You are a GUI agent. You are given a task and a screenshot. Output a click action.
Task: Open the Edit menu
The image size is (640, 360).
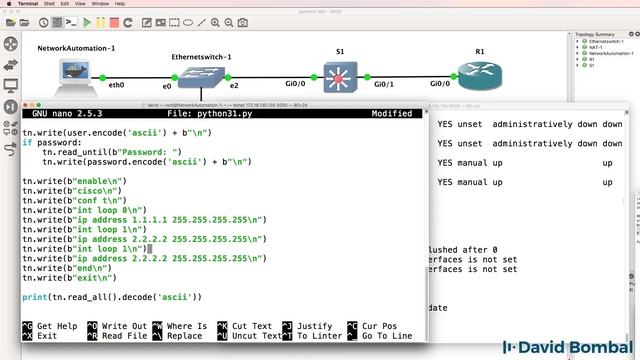click(64, 4)
